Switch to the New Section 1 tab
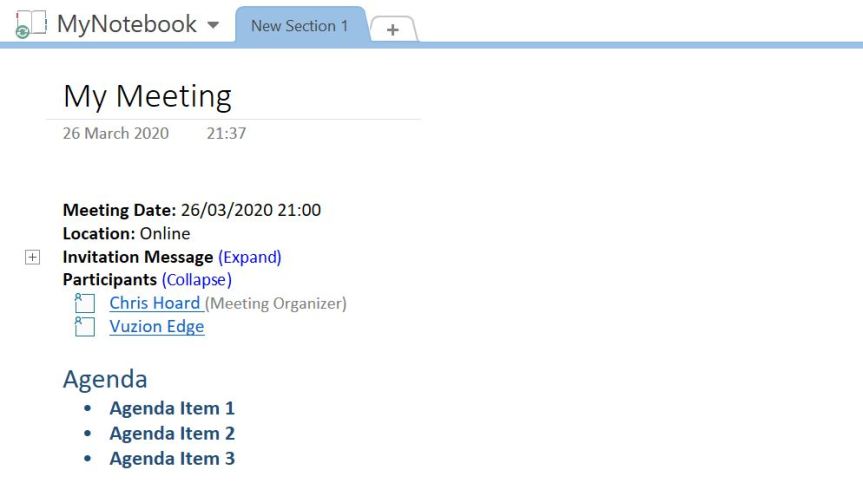The width and height of the screenshot is (863, 496). [299, 26]
